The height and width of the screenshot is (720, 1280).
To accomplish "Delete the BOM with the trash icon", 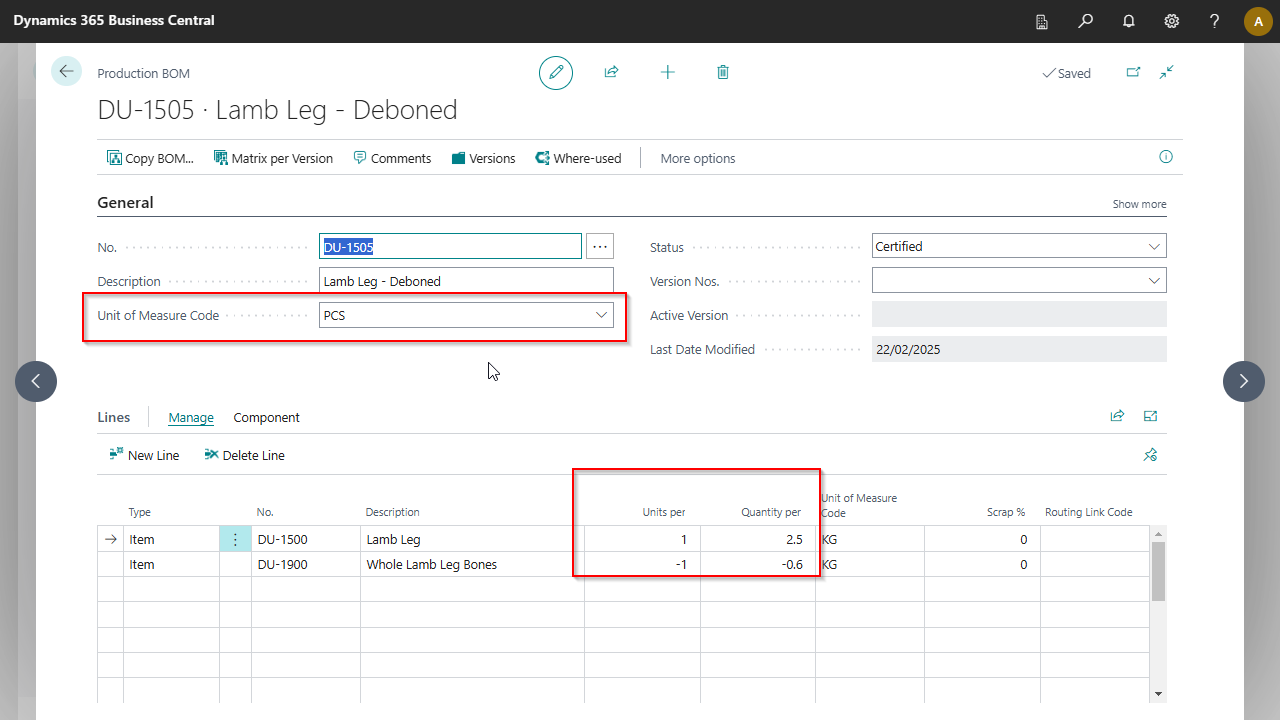I will coord(723,72).
